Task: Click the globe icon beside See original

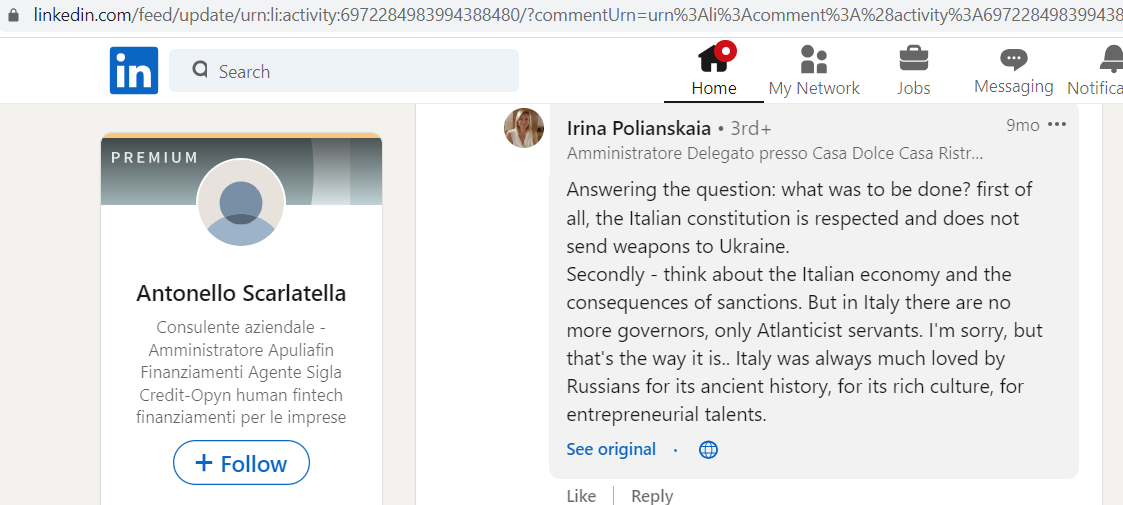Action: click(x=708, y=449)
